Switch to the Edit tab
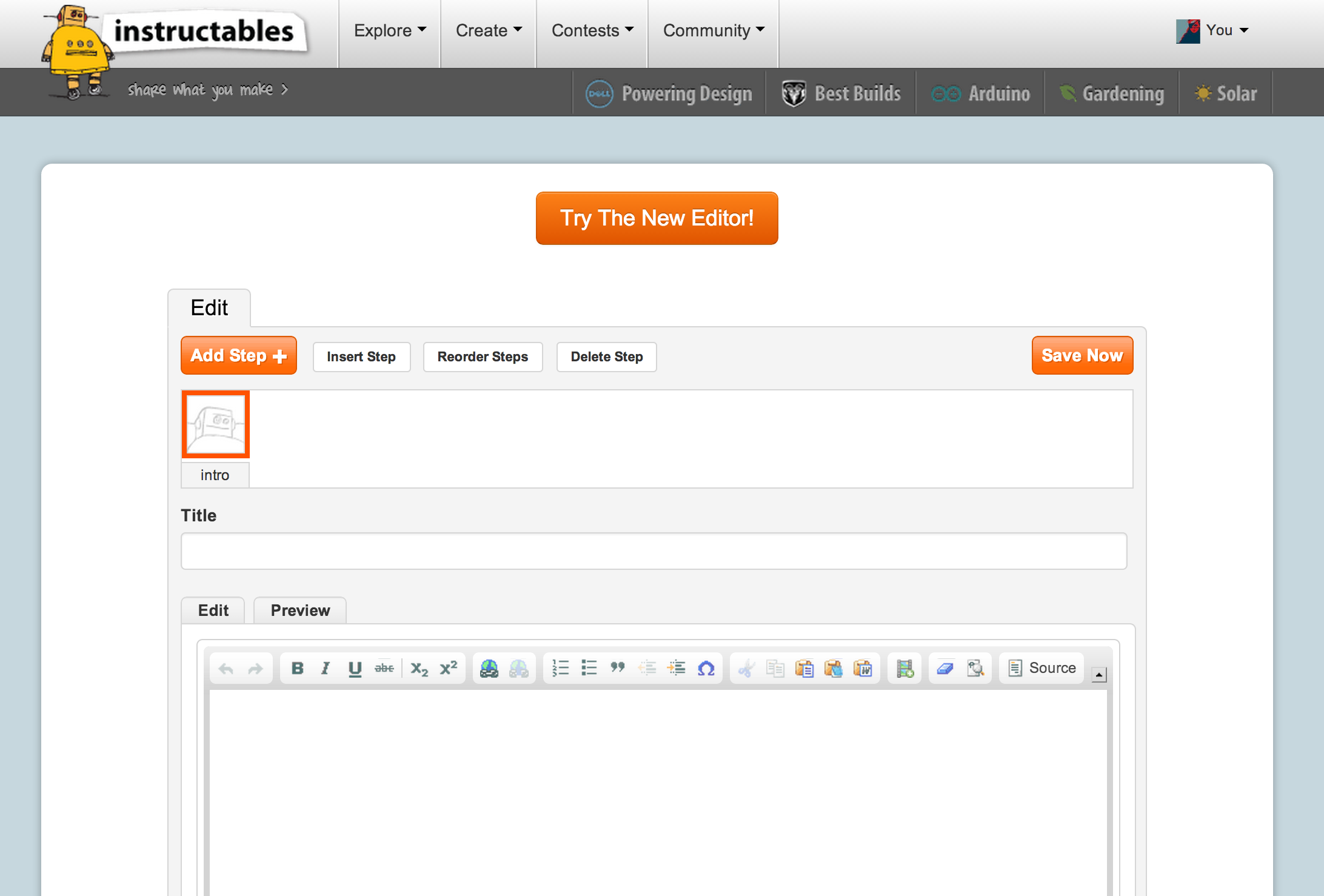 point(213,610)
